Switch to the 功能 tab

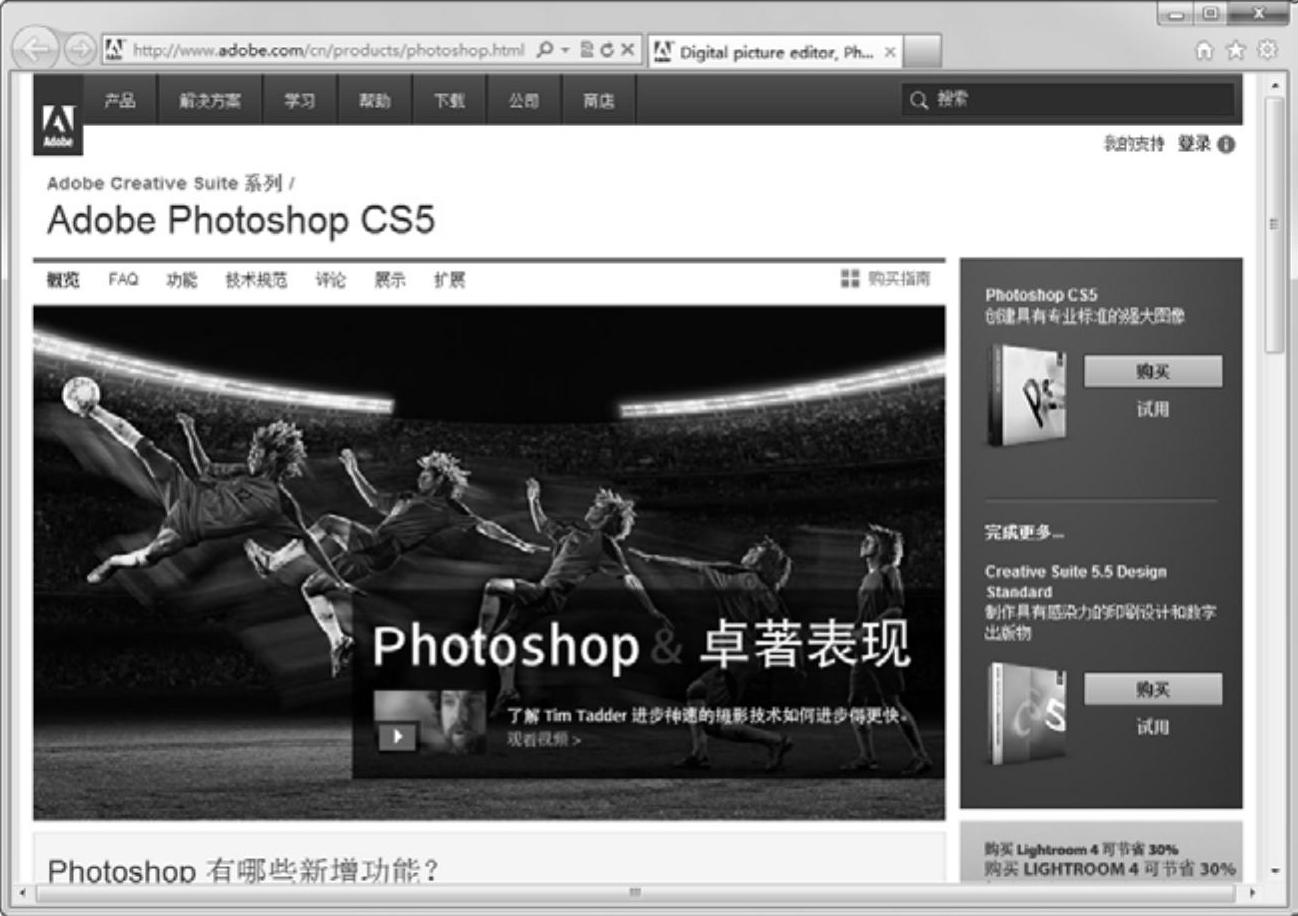(x=182, y=281)
